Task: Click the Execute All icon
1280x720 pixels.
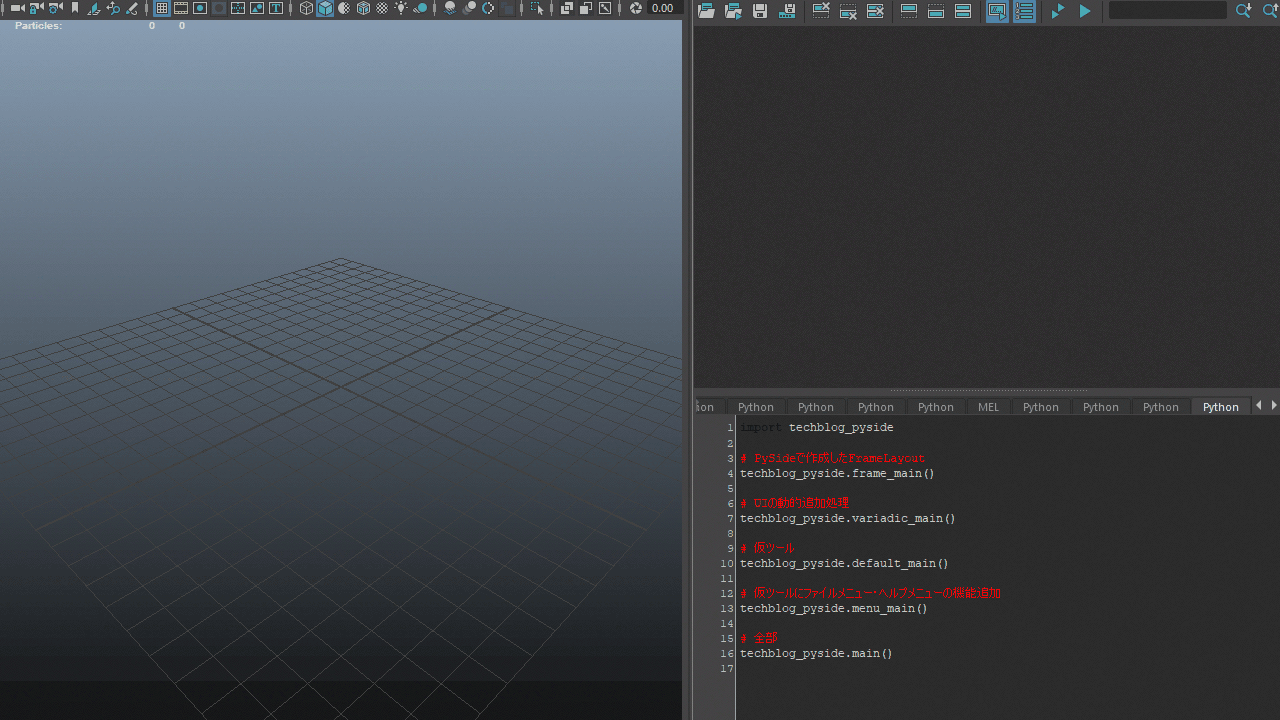Action: 1058,11
